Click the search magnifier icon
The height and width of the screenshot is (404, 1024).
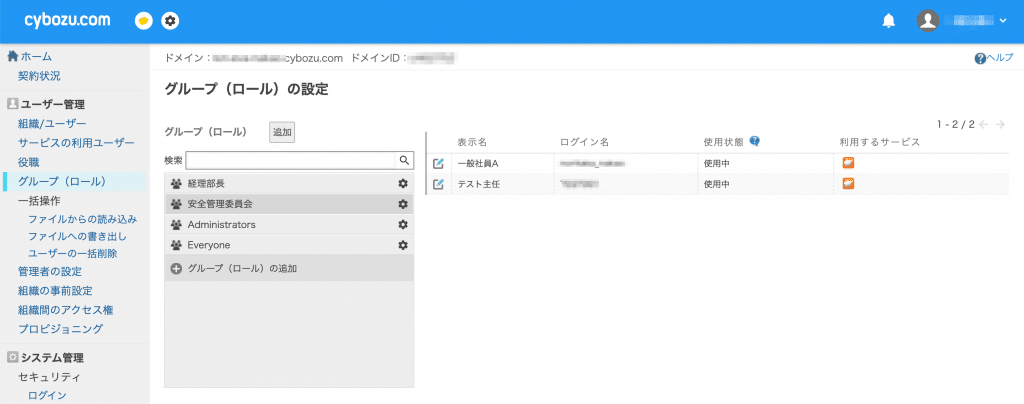404,160
